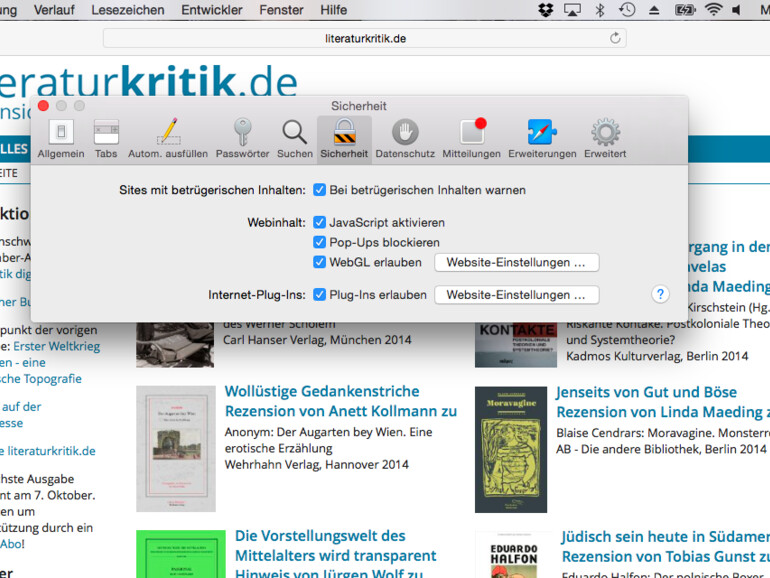This screenshot has height=578, width=770.
Task: Open the Datenschutz preferences pane
Action: pos(405,138)
